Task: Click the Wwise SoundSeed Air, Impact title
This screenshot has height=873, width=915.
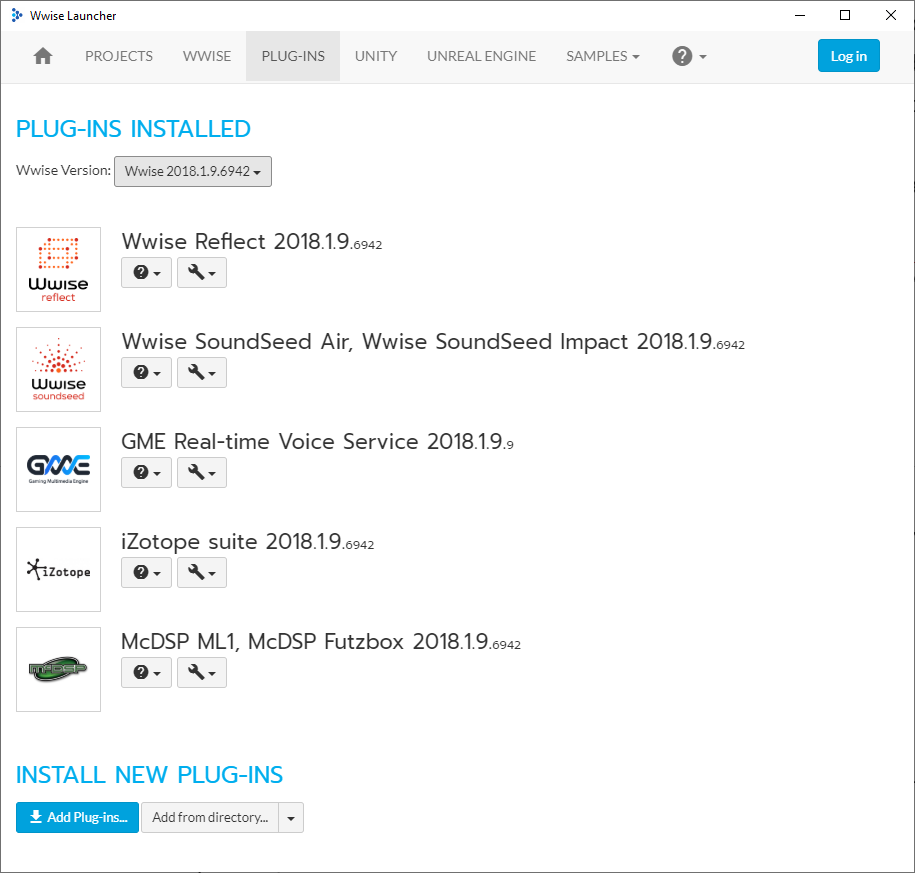Action: click(x=433, y=341)
